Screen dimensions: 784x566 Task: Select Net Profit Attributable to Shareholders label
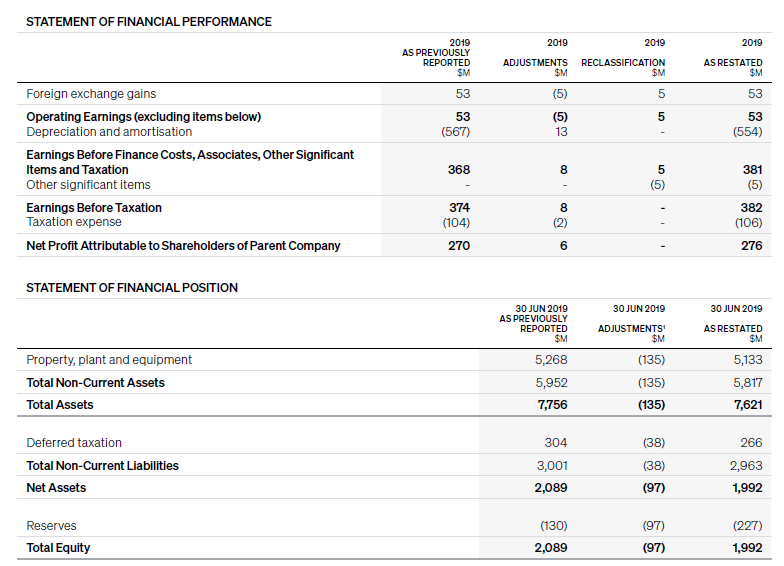point(183,246)
